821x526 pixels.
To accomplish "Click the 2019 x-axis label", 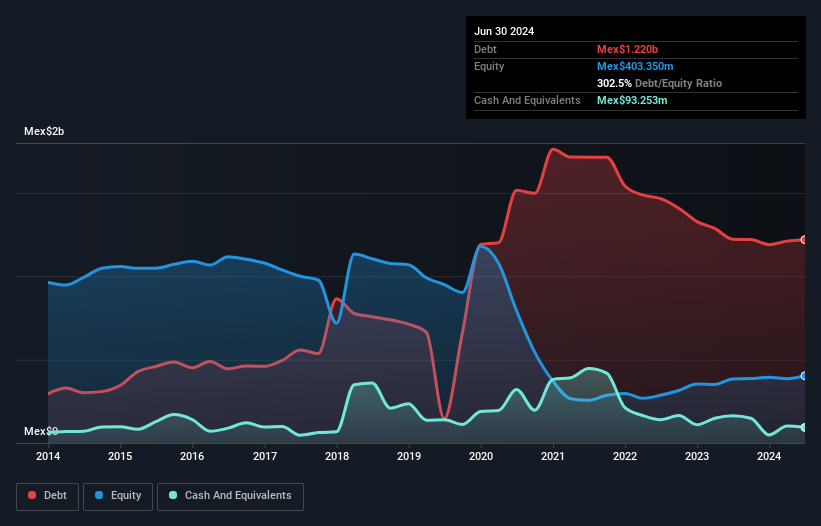I will [409, 456].
